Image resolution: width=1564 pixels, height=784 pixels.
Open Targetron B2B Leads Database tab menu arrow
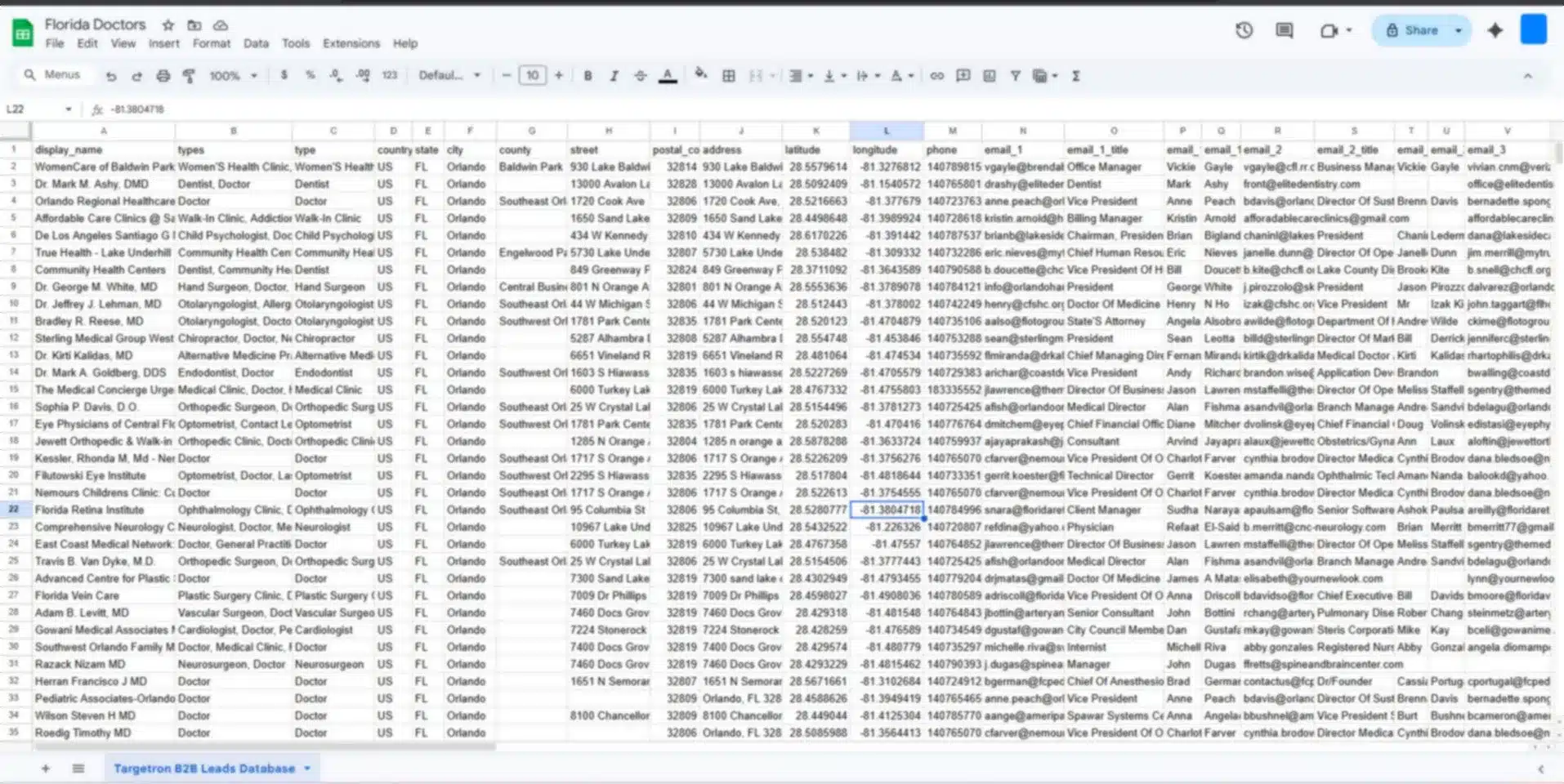[308, 768]
